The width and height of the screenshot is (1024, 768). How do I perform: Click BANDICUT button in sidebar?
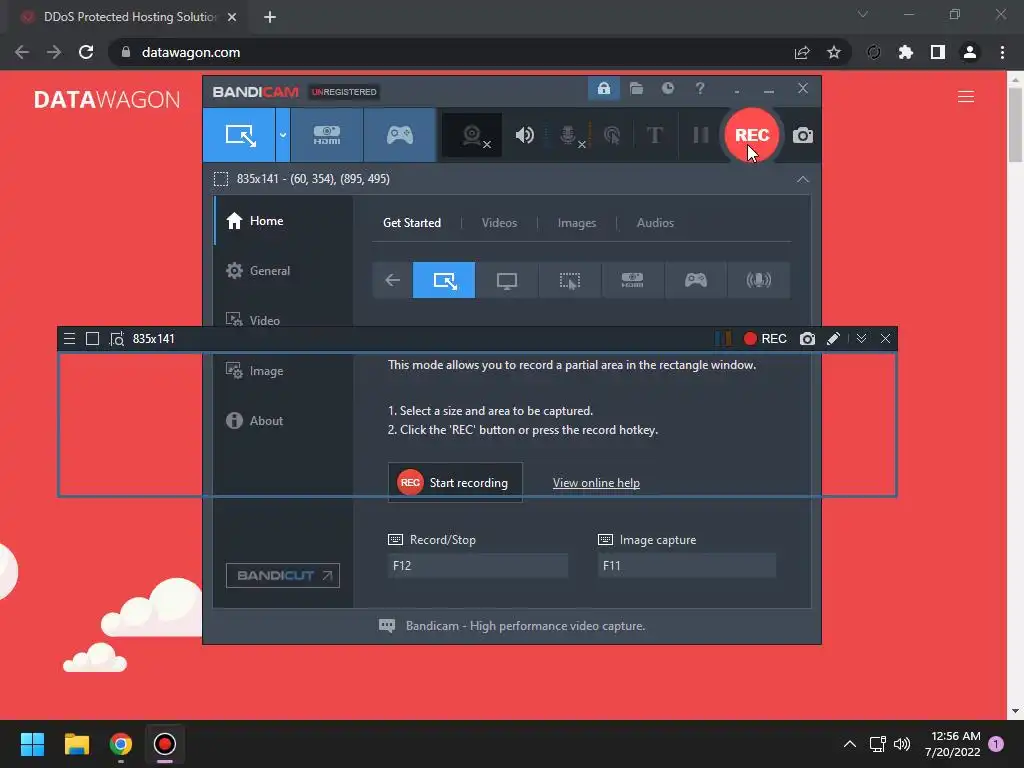pos(282,575)
